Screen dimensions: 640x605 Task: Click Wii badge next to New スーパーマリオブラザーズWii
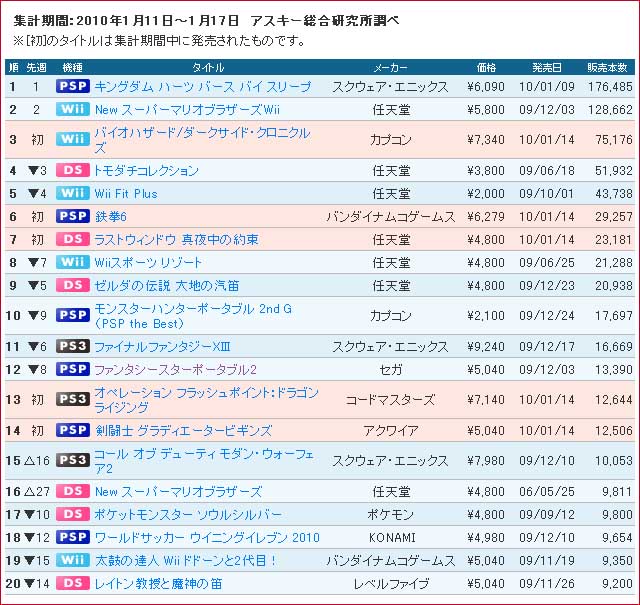click(x=73, y=109)
